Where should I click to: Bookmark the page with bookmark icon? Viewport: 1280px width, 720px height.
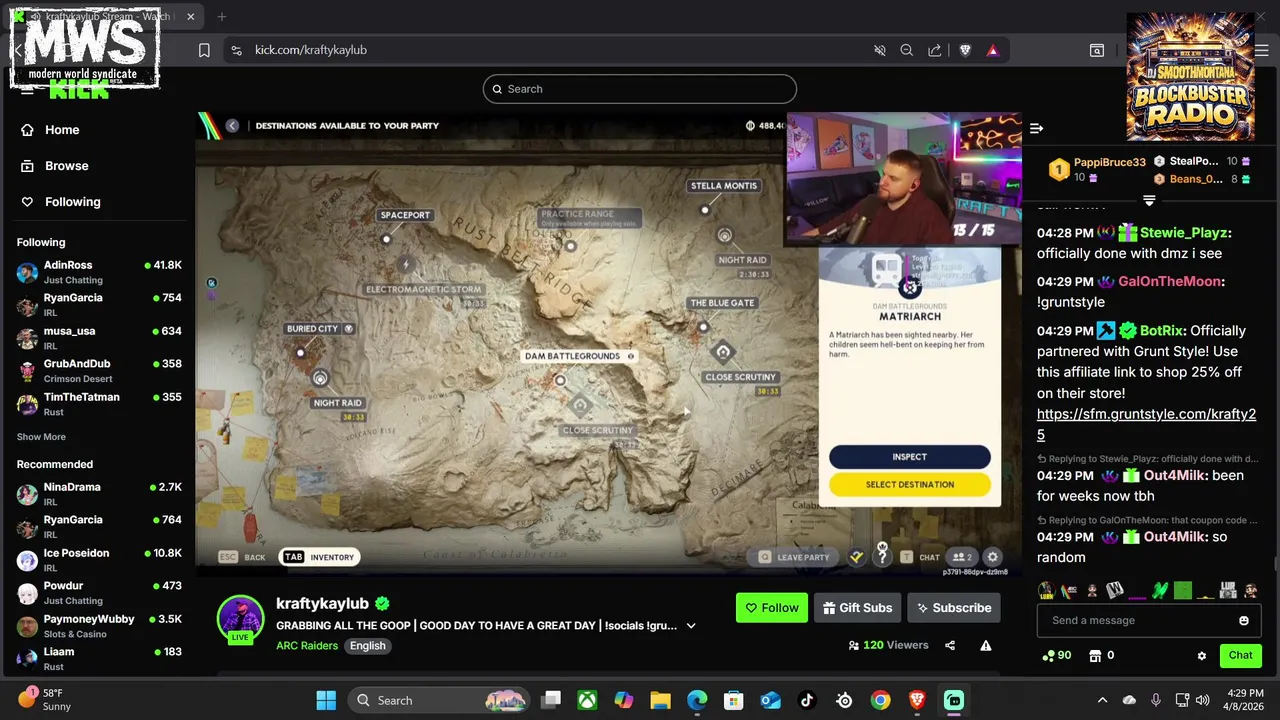click(204, 50)
